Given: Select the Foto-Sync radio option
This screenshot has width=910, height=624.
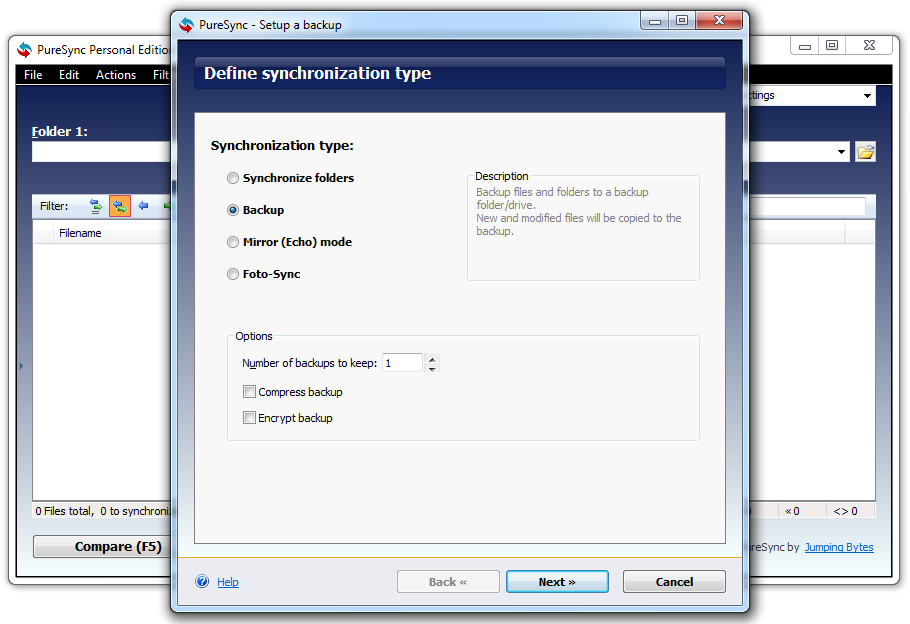Looking at the screenshot, I should pyautogui.click(x=233, y=274).
